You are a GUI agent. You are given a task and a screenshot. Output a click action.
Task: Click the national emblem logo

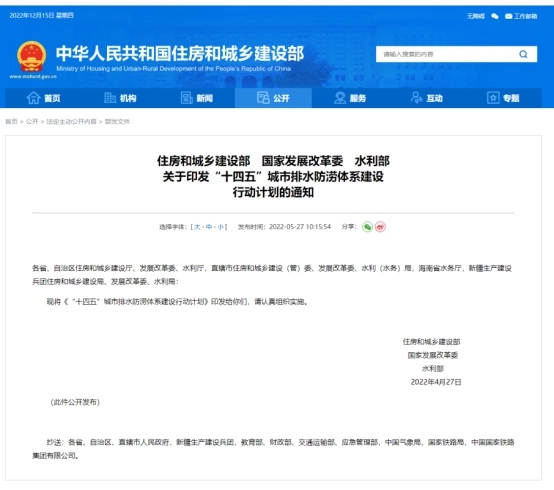32,57
